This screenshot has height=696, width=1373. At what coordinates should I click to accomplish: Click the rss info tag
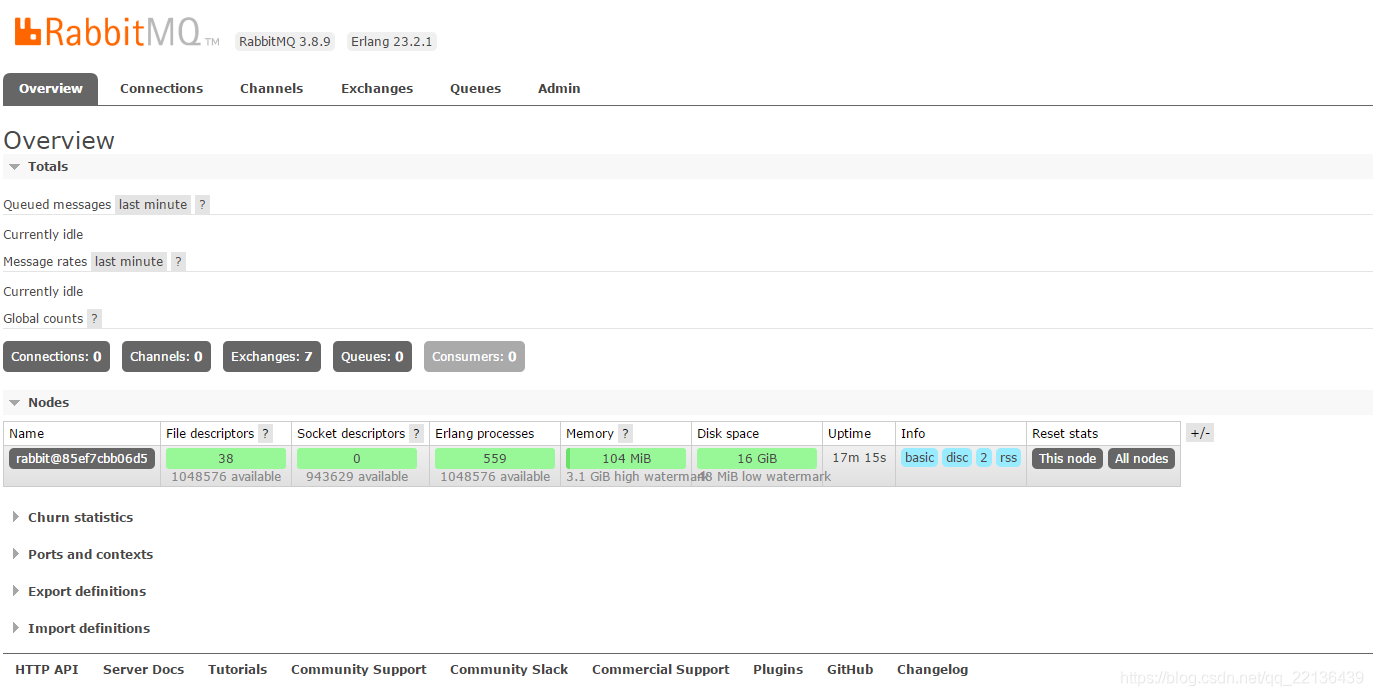[x=1008, y=457]
